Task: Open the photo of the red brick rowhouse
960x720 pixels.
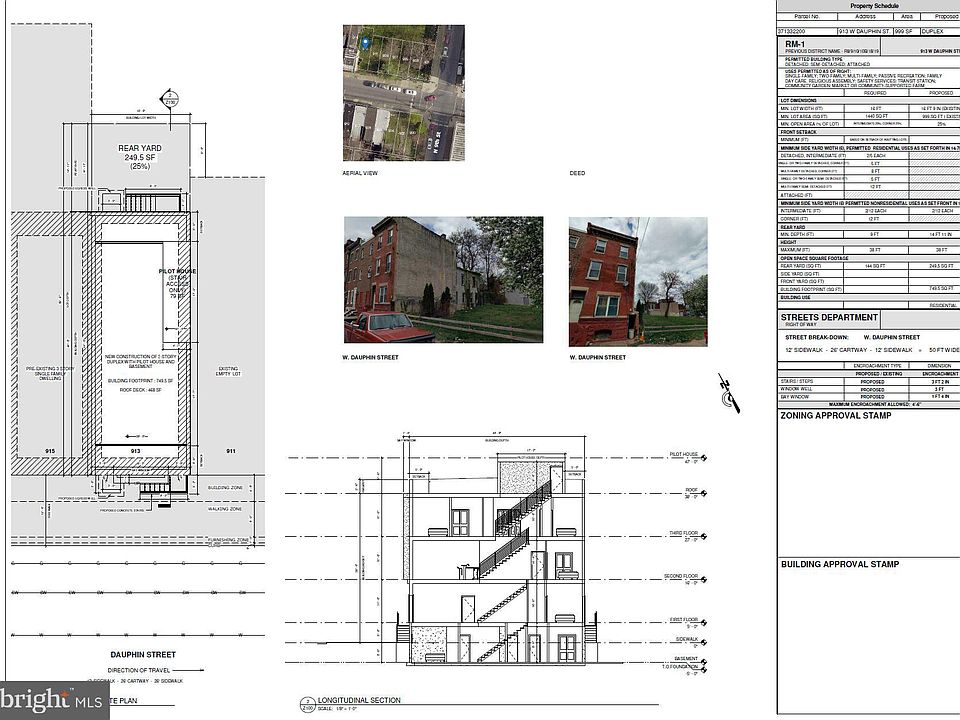Action: tap(638, 282)
